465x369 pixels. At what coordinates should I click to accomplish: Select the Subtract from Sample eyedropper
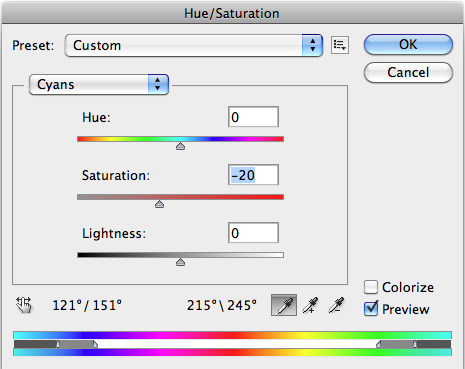pos(336,305)
